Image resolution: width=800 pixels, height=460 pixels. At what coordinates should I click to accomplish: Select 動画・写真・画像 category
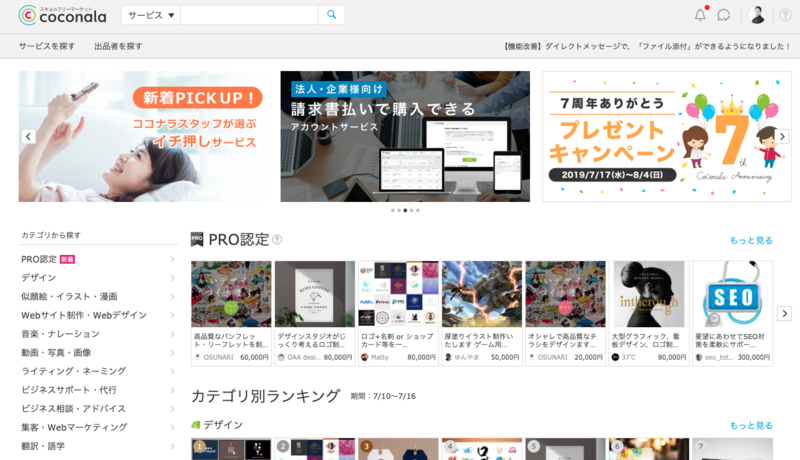tap(97, 353)
